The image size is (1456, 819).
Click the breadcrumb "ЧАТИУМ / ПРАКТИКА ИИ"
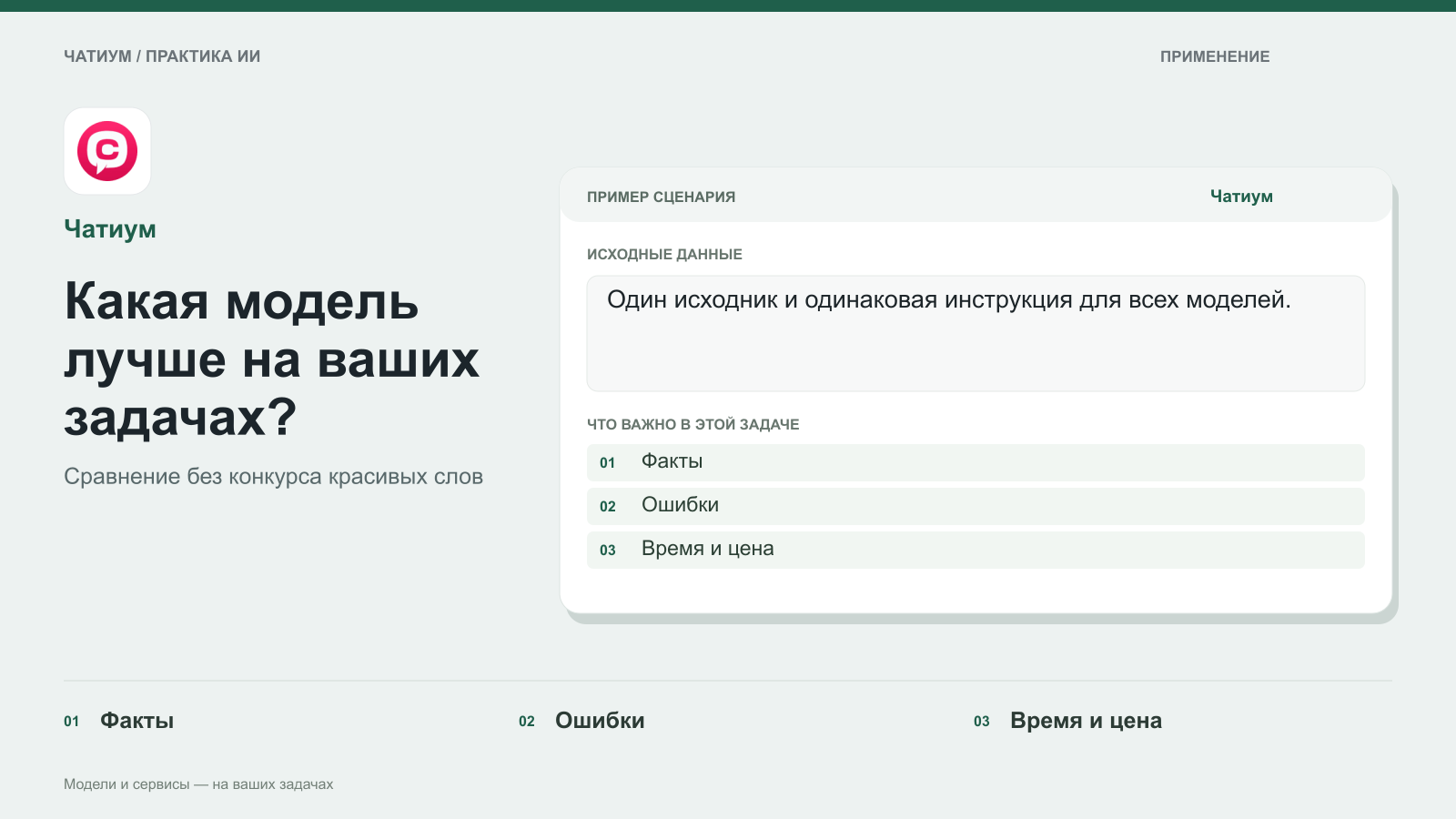point(162,56)
